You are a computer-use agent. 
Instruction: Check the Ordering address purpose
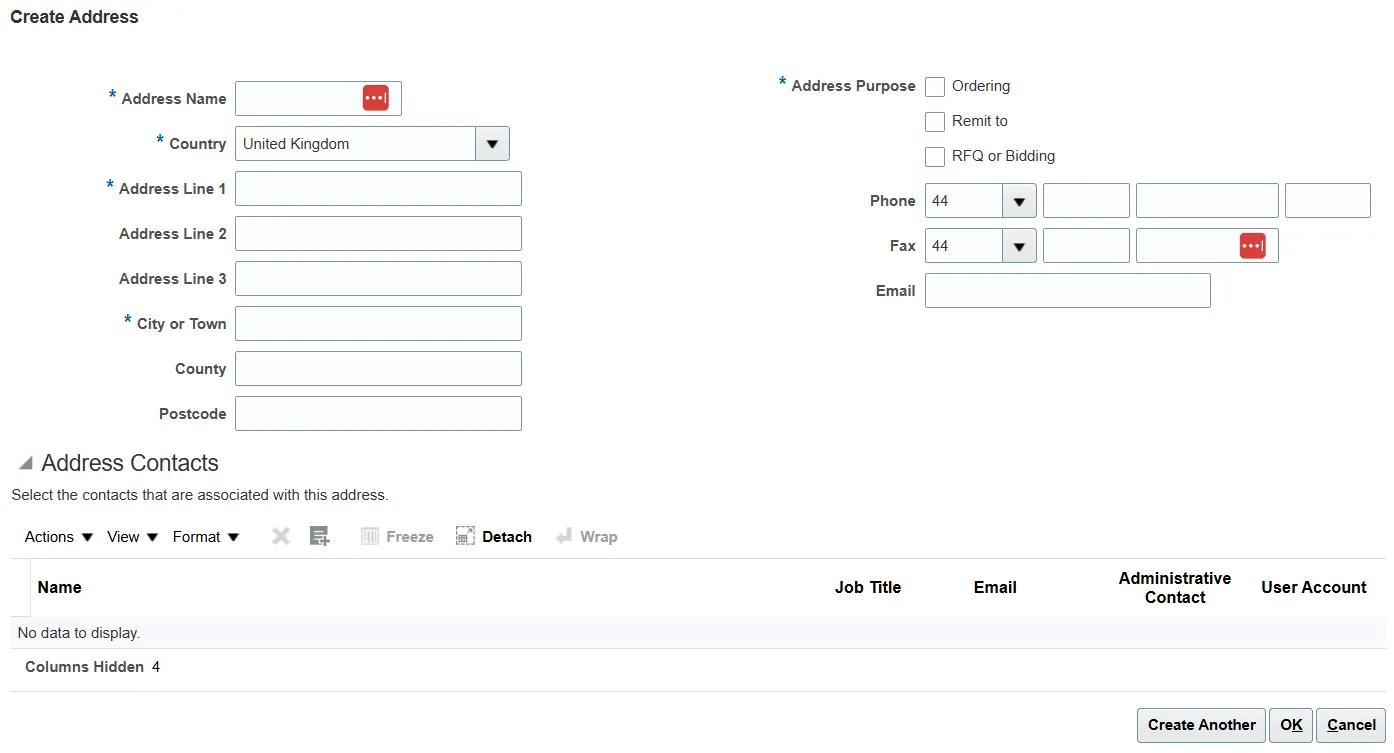coord(935,87)
